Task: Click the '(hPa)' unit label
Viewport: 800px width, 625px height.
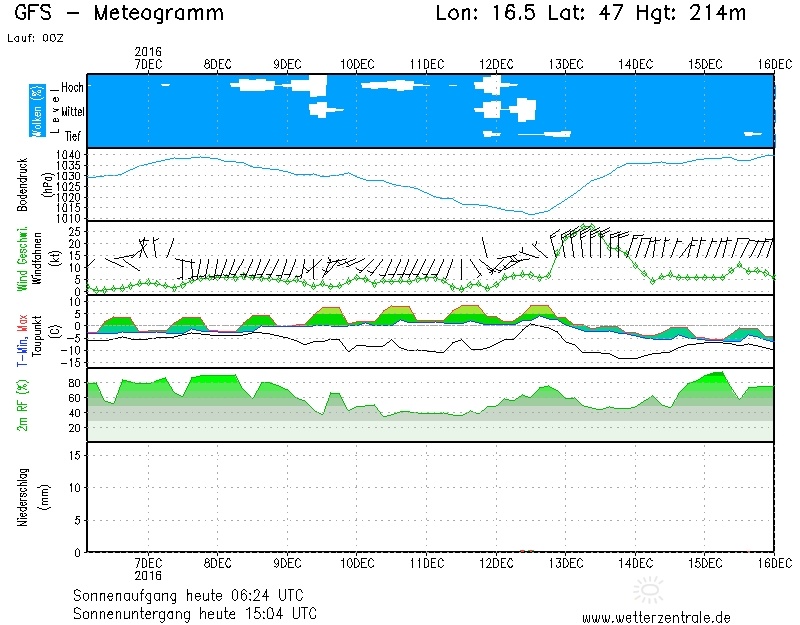Action: (x=48, y=184)
